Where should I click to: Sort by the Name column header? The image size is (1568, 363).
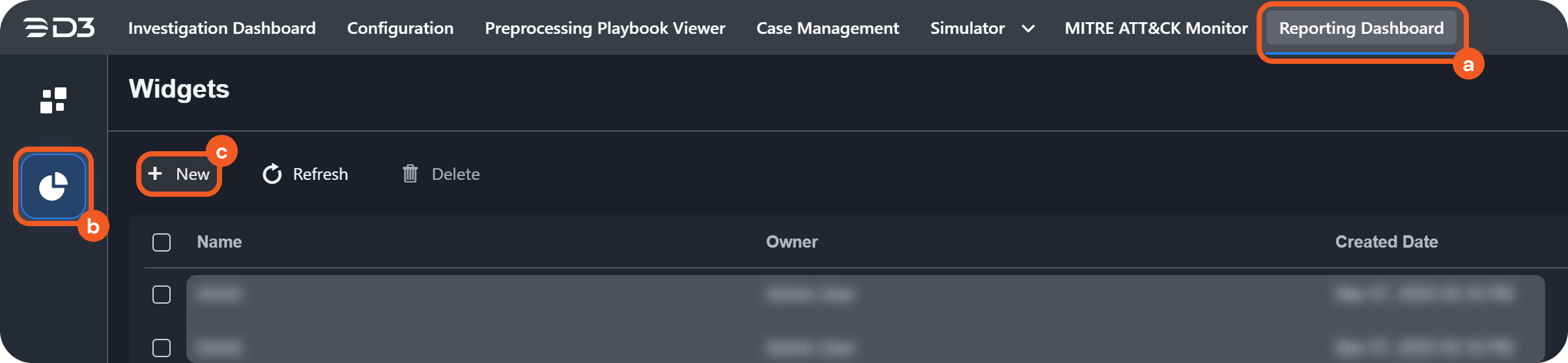pyautogui.click(x=220, y=242)
